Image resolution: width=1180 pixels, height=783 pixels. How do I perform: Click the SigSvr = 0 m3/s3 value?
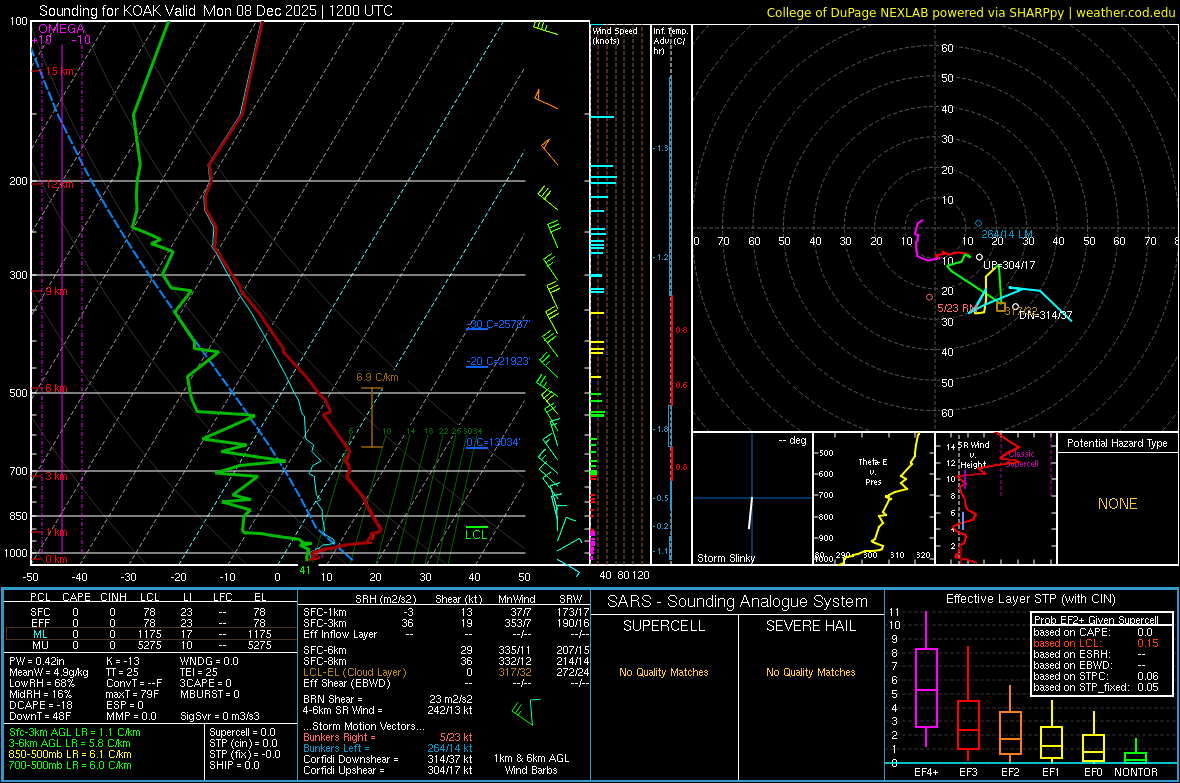coord(220,716)
